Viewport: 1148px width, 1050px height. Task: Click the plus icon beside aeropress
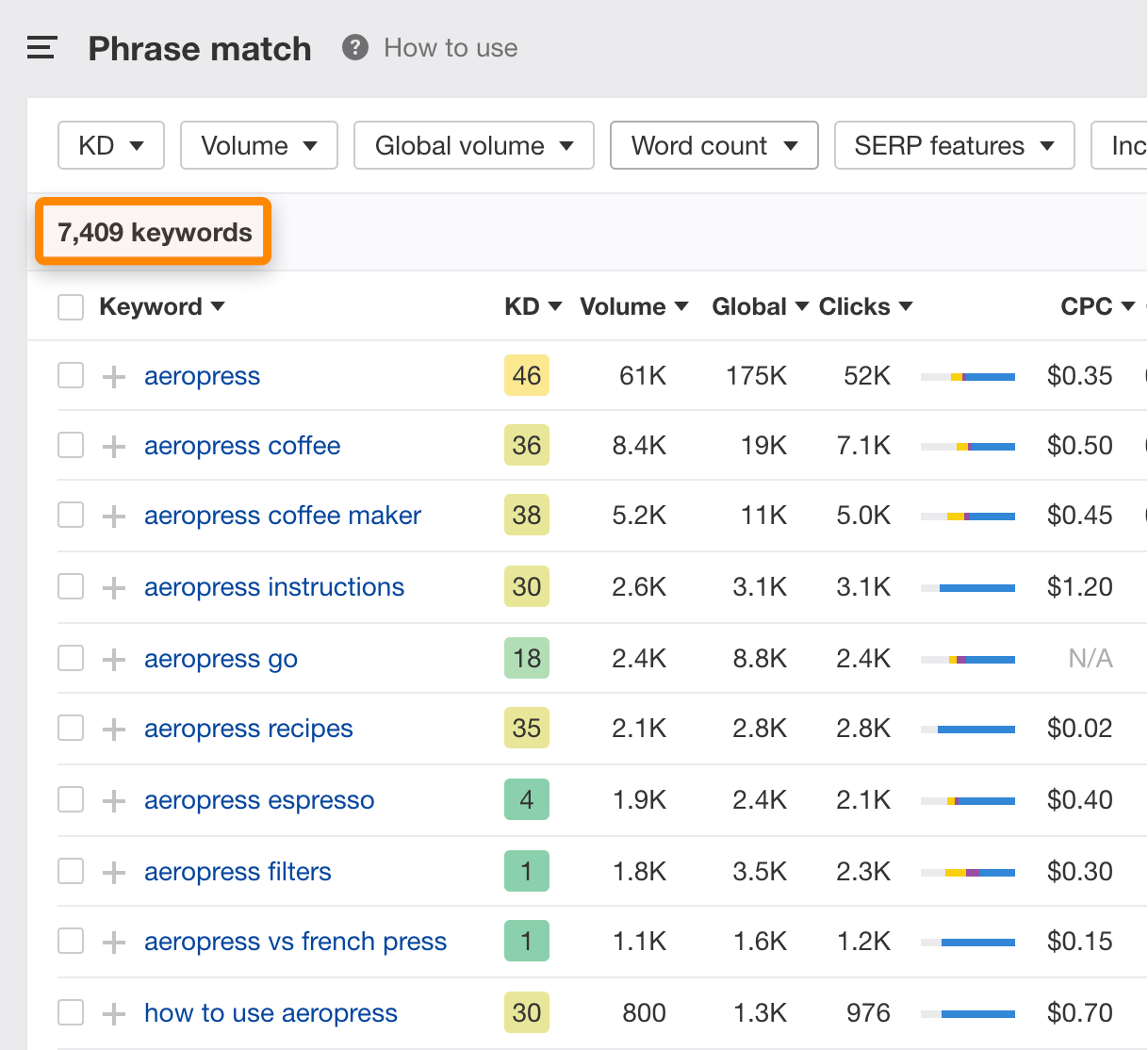(x=114, y=377)
